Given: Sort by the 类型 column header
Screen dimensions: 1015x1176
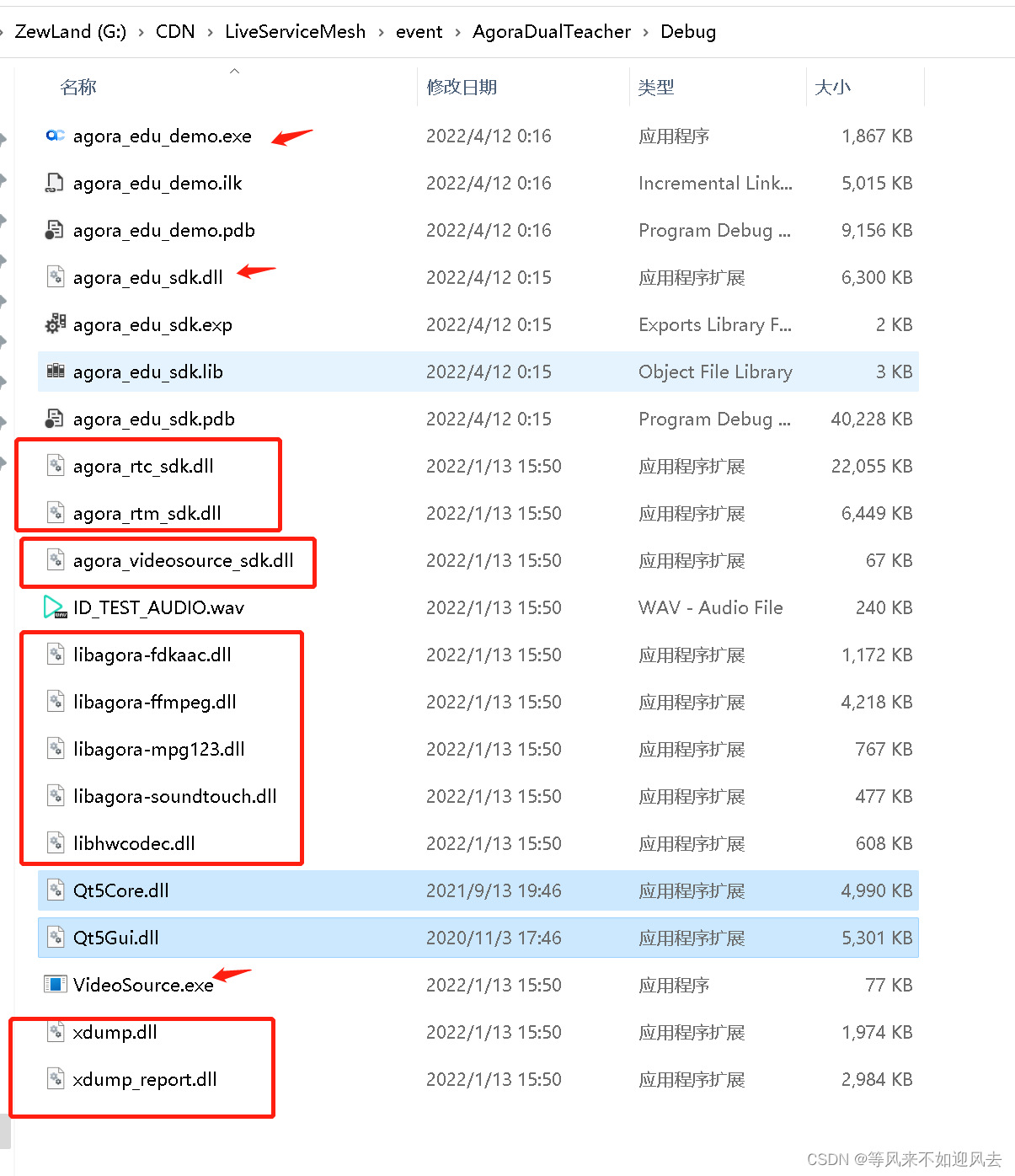Looking at the screenshot, I should point(656,87).
